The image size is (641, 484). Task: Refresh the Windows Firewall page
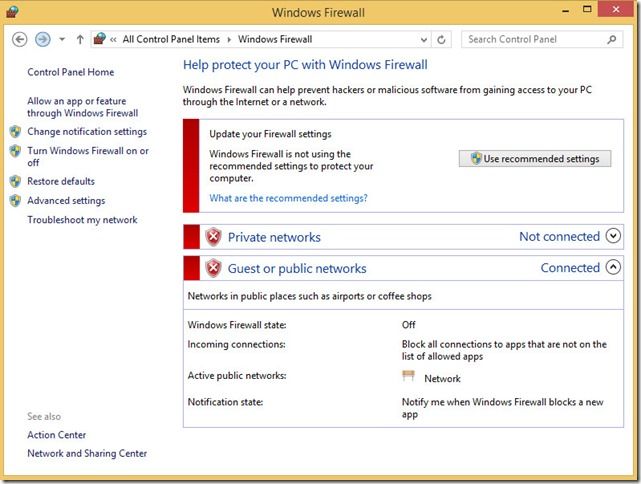tap(441, 40)
